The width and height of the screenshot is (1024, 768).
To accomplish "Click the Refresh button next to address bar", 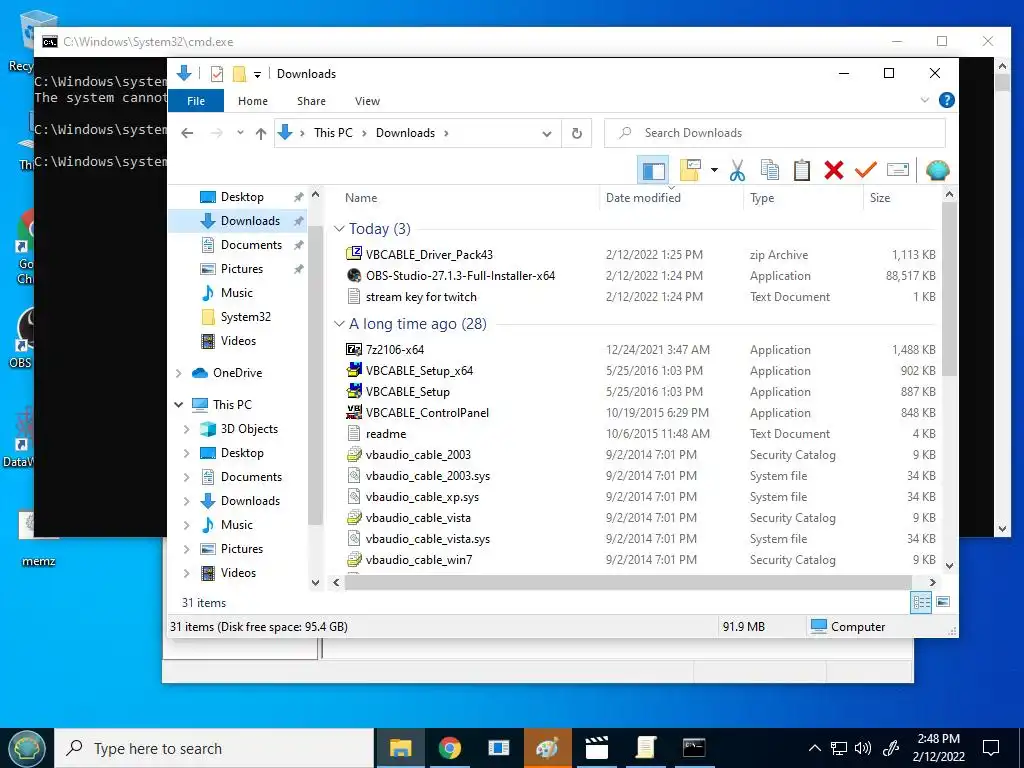I will 577,133.
